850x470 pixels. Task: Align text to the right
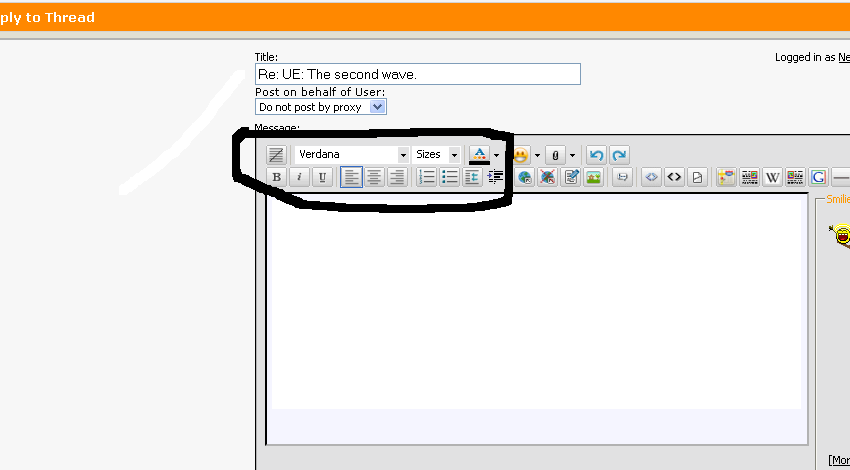click(397, 178)
